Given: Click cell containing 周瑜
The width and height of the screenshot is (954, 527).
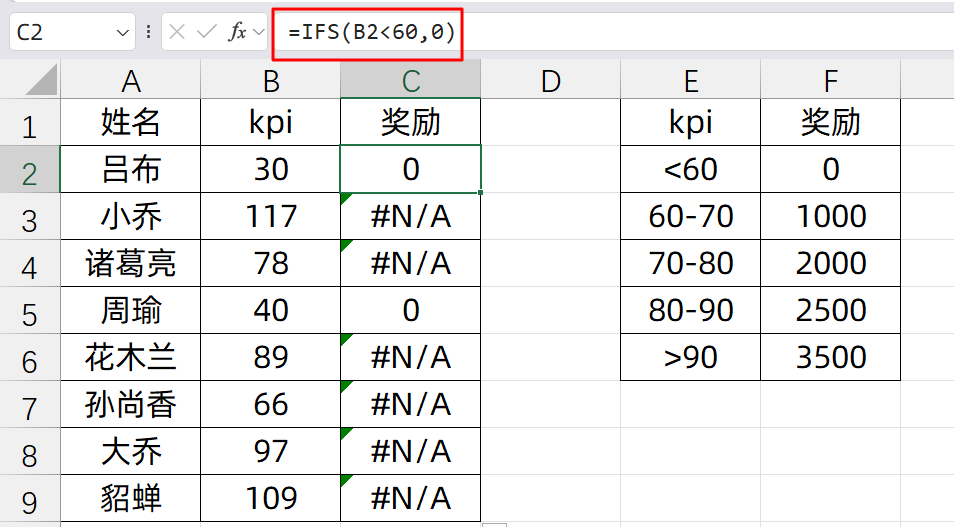Looking at the screenshot, I should [x=130, y=310].
